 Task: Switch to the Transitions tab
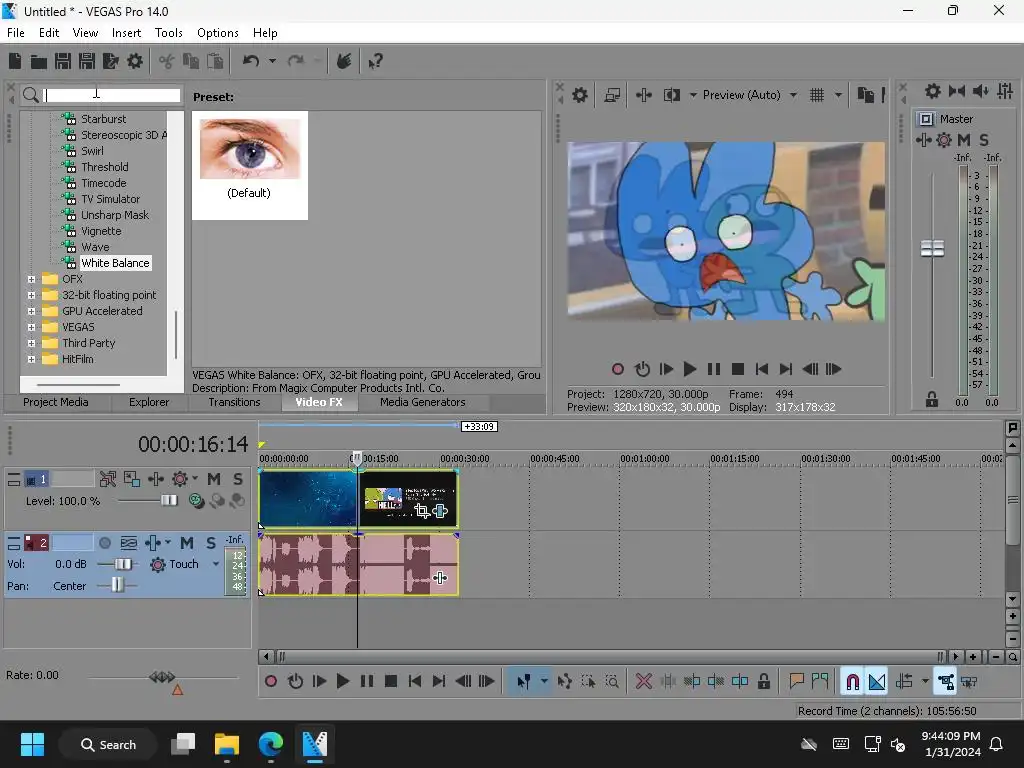234,402
